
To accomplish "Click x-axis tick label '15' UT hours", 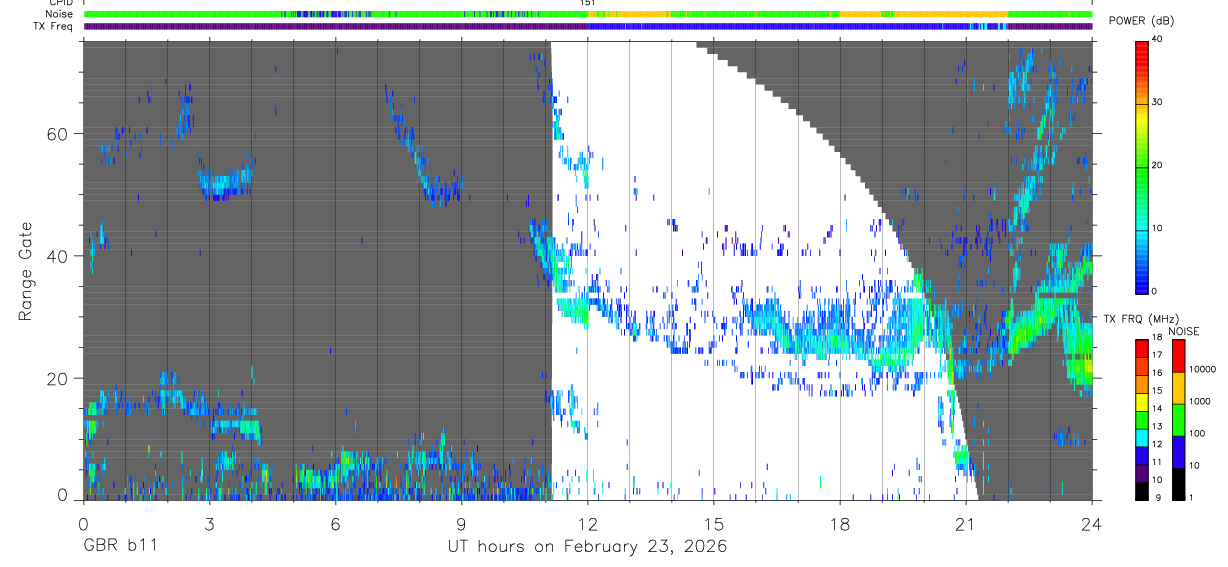I will coord(713,522).
